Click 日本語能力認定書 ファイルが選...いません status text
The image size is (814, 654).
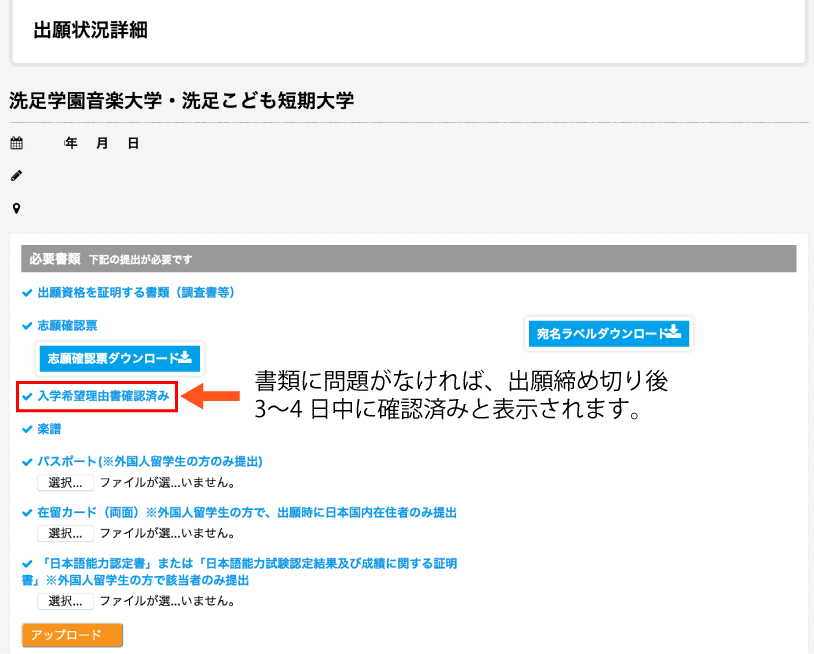tap(167, 601)
